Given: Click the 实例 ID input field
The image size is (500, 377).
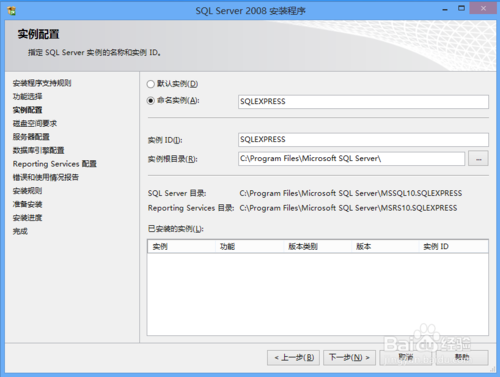Looking at the screenshot, I should pyautogui.click(x=363, y=140).
